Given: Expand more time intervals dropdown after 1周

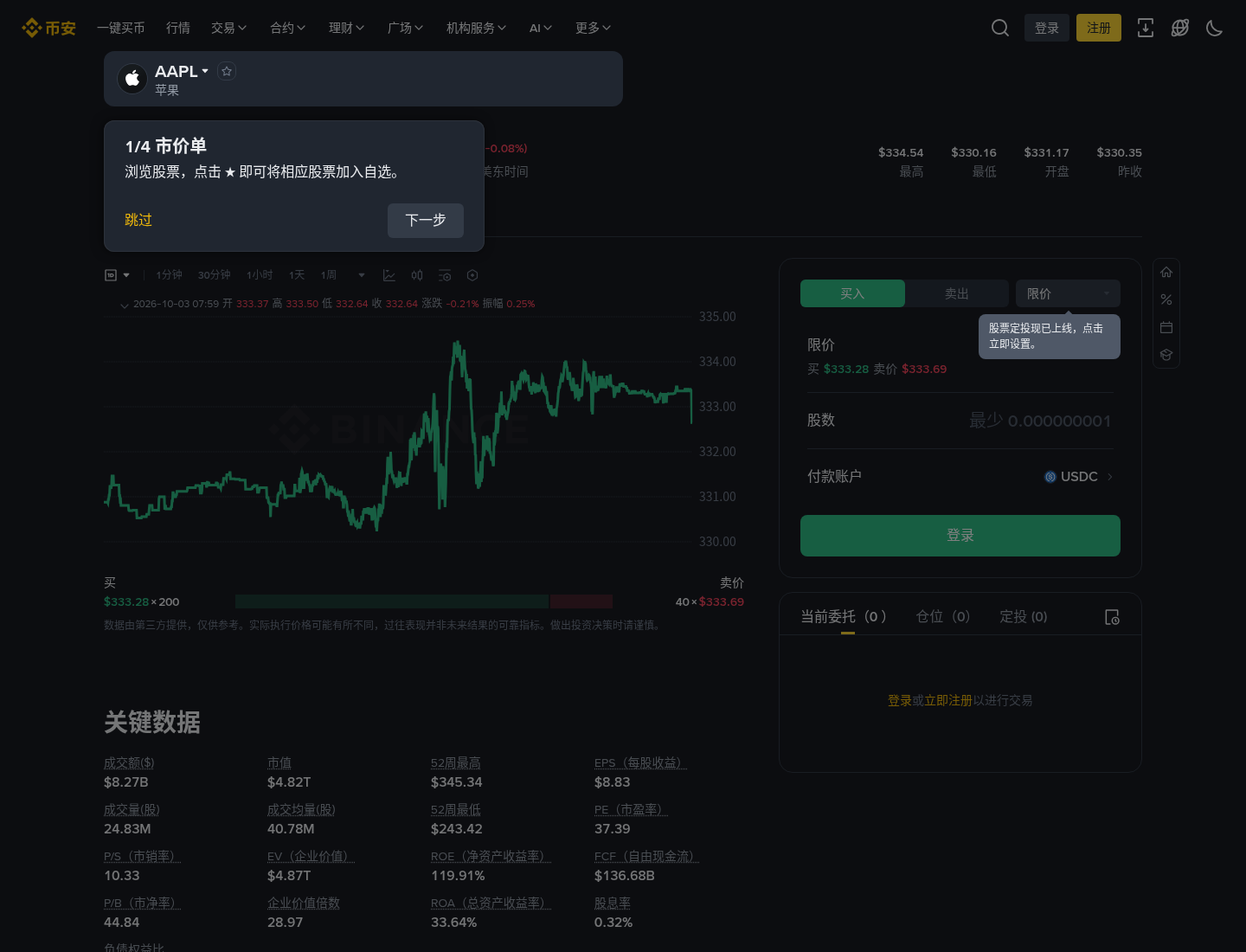Looking at the screenshot, I should click(x=362, y=275).
